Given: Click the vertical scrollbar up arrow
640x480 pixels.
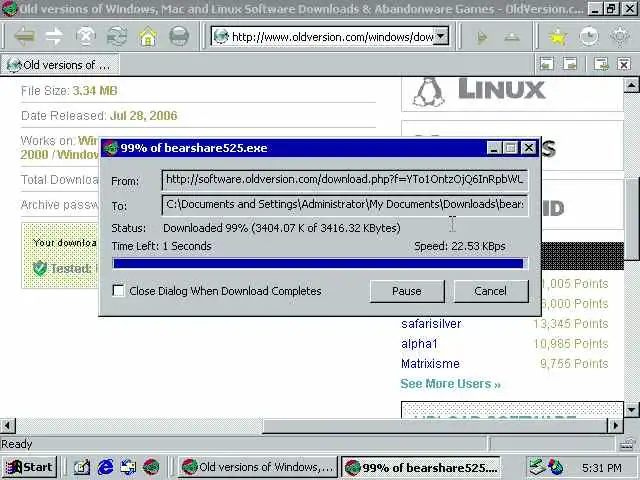Looking at the screenshot, I should click(x=631, y=85).
